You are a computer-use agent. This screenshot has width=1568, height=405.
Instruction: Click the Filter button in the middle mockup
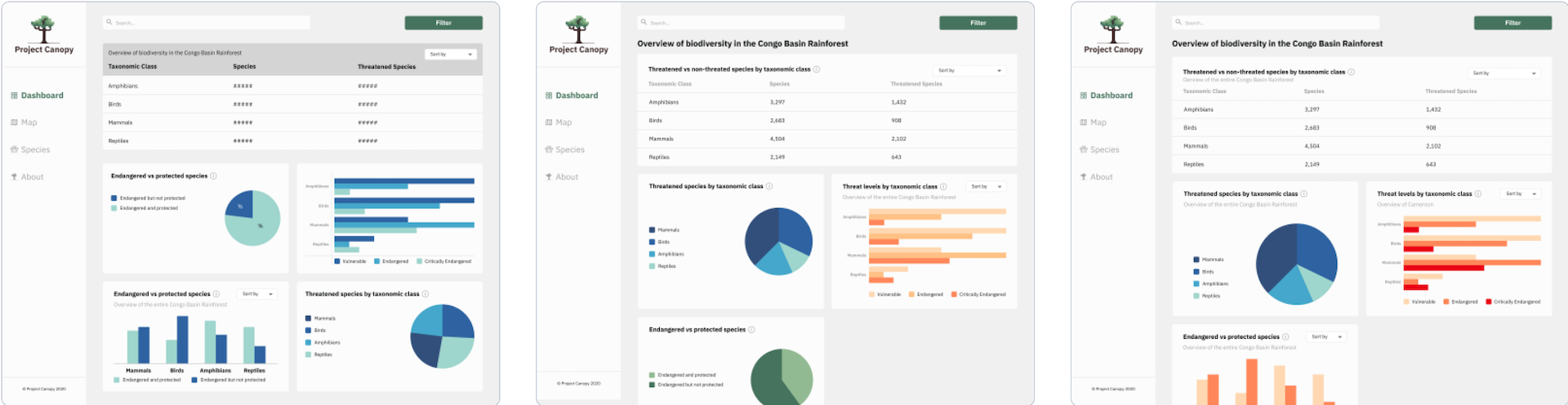tap(978, 23)
